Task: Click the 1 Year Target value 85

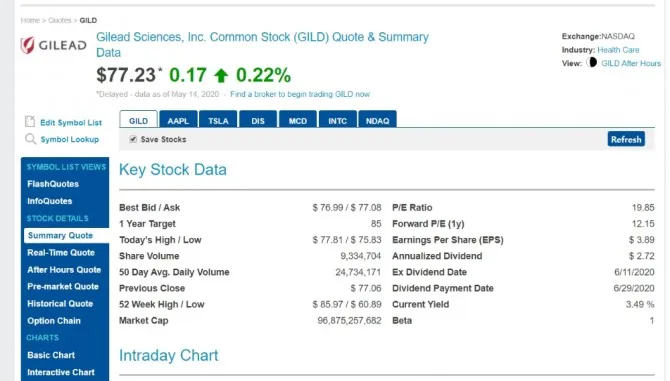Action: [376, 224]
